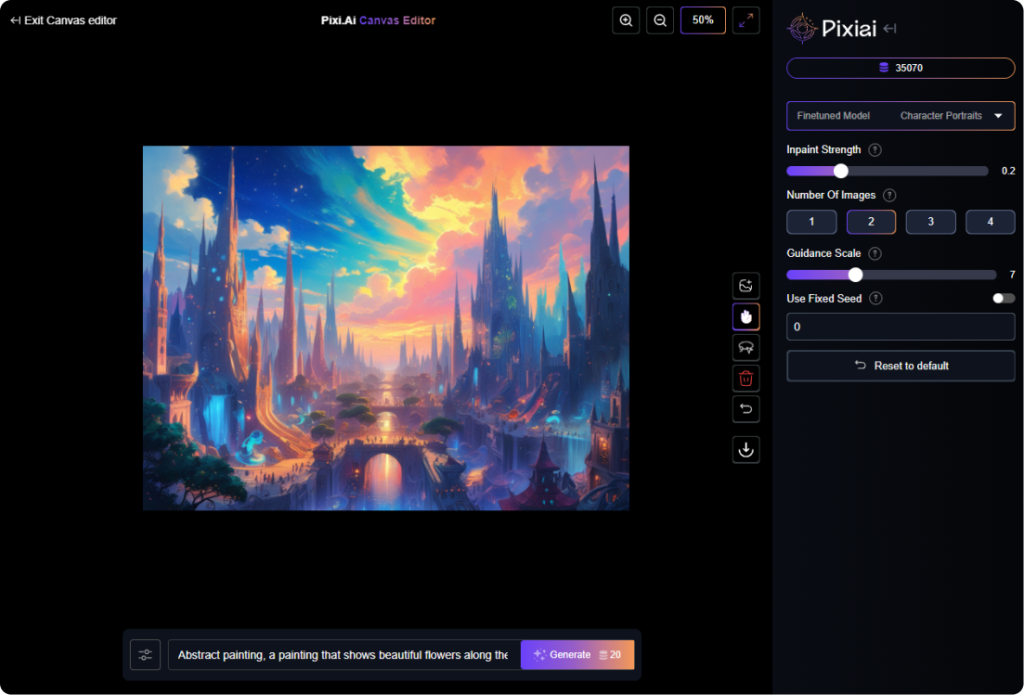
Task: Click inside the prompt text field
Action: coord(340,654)
